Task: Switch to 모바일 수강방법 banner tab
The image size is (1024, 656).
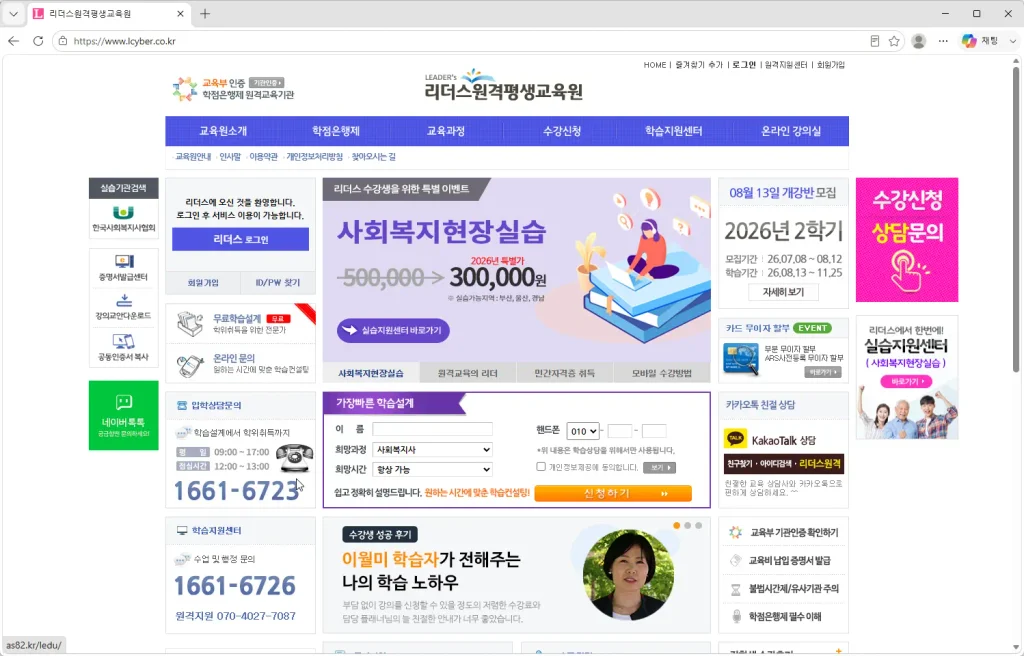Action: pos(662,373)
